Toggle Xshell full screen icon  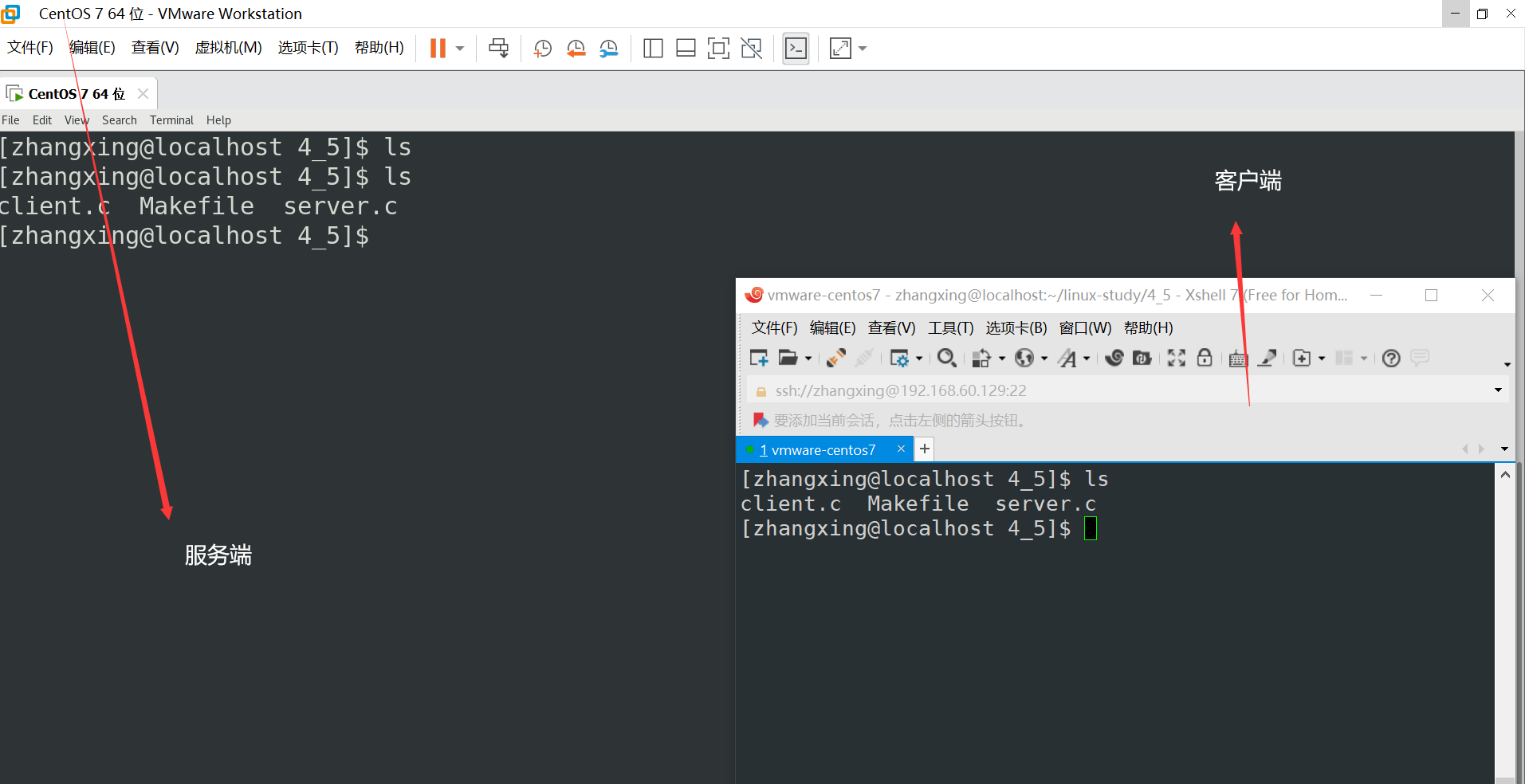[1177, 358]
